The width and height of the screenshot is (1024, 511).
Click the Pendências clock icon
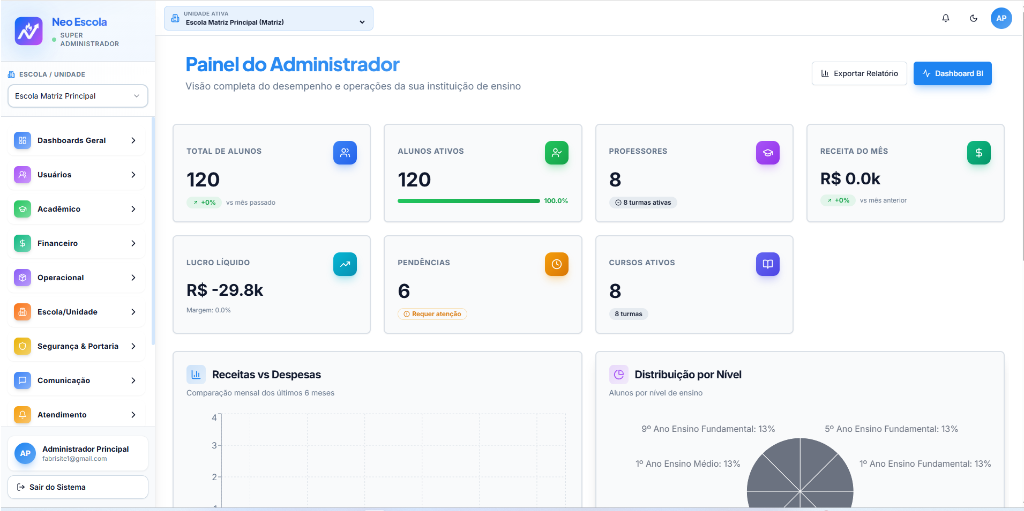(x=556, y=265)
